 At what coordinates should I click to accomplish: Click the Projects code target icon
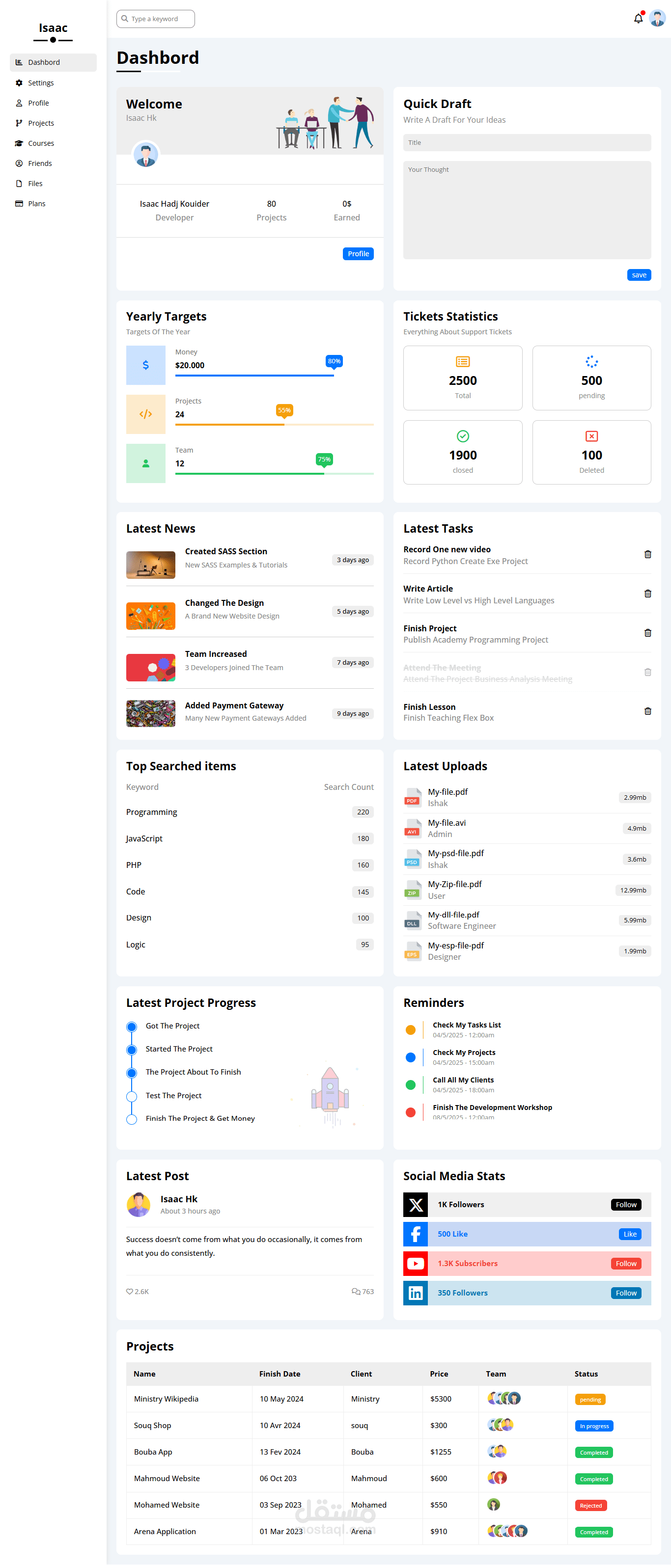tap(145, 414)
